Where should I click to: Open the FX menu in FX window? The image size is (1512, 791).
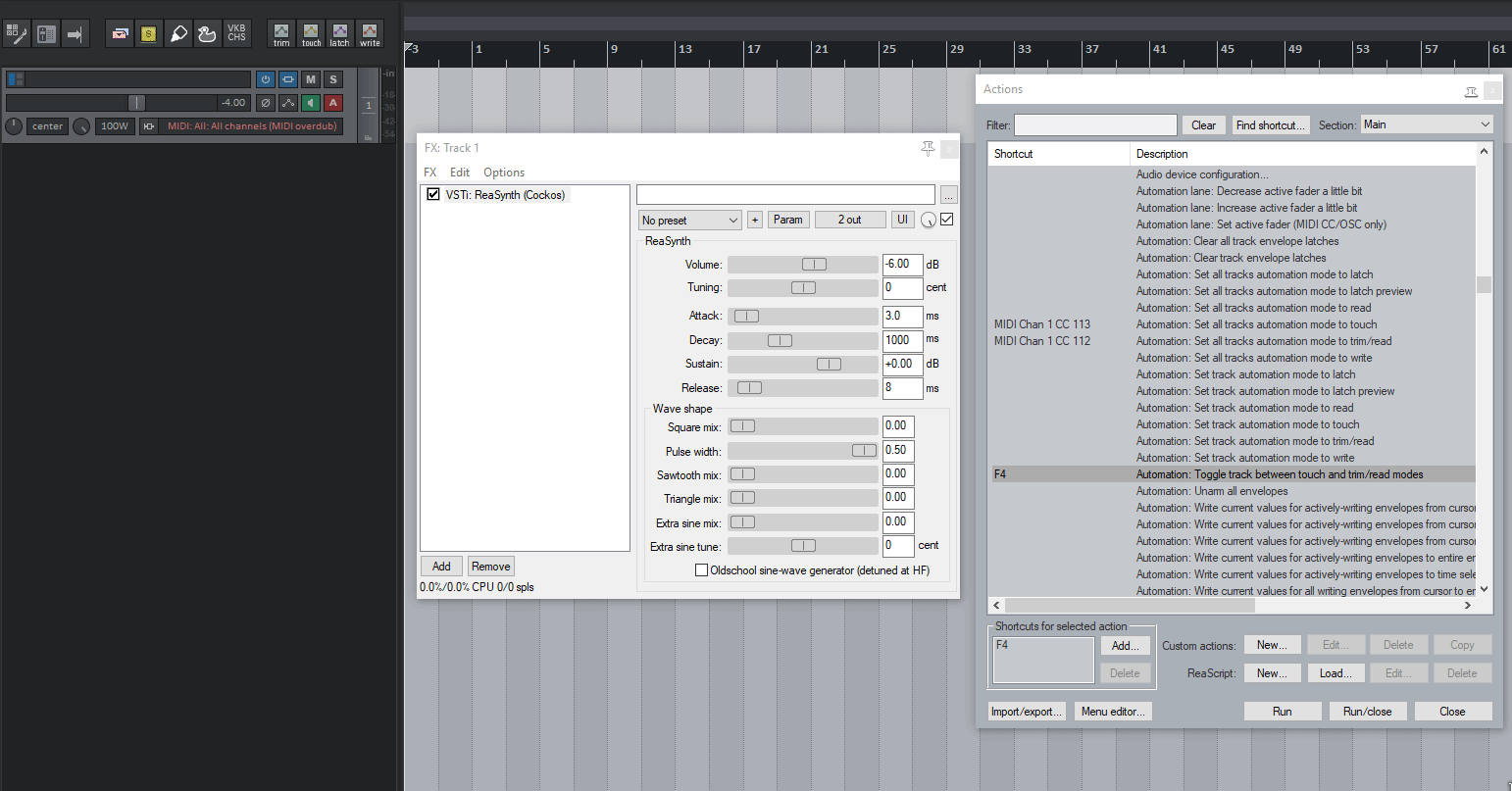point(430,173)
